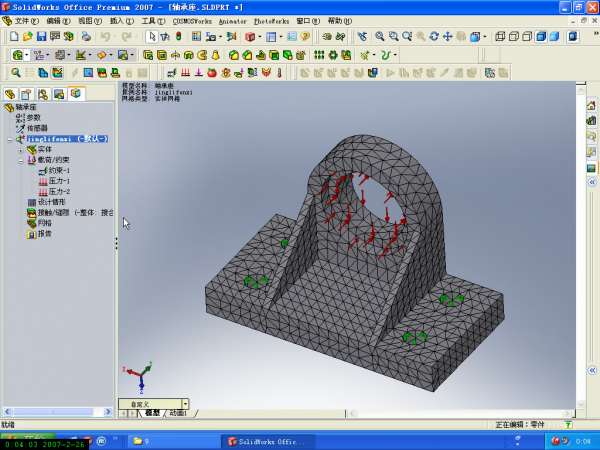Image resolution: width=600 pixels, height=450 pixels.
Task: Expand the 实体 node in the tree
Action: pyautogui.click(x=19, y=149)
